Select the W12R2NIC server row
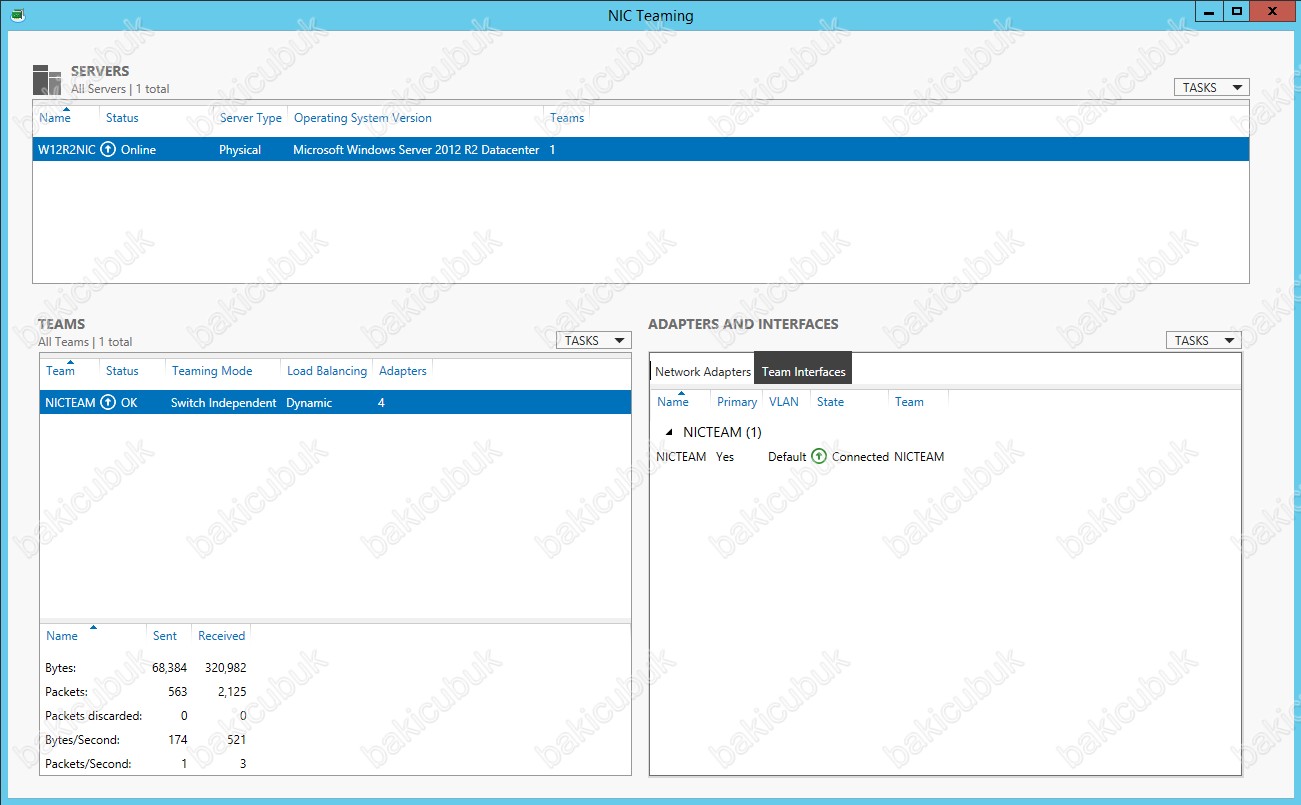The image size is (1301, 805). pos(641,149)
